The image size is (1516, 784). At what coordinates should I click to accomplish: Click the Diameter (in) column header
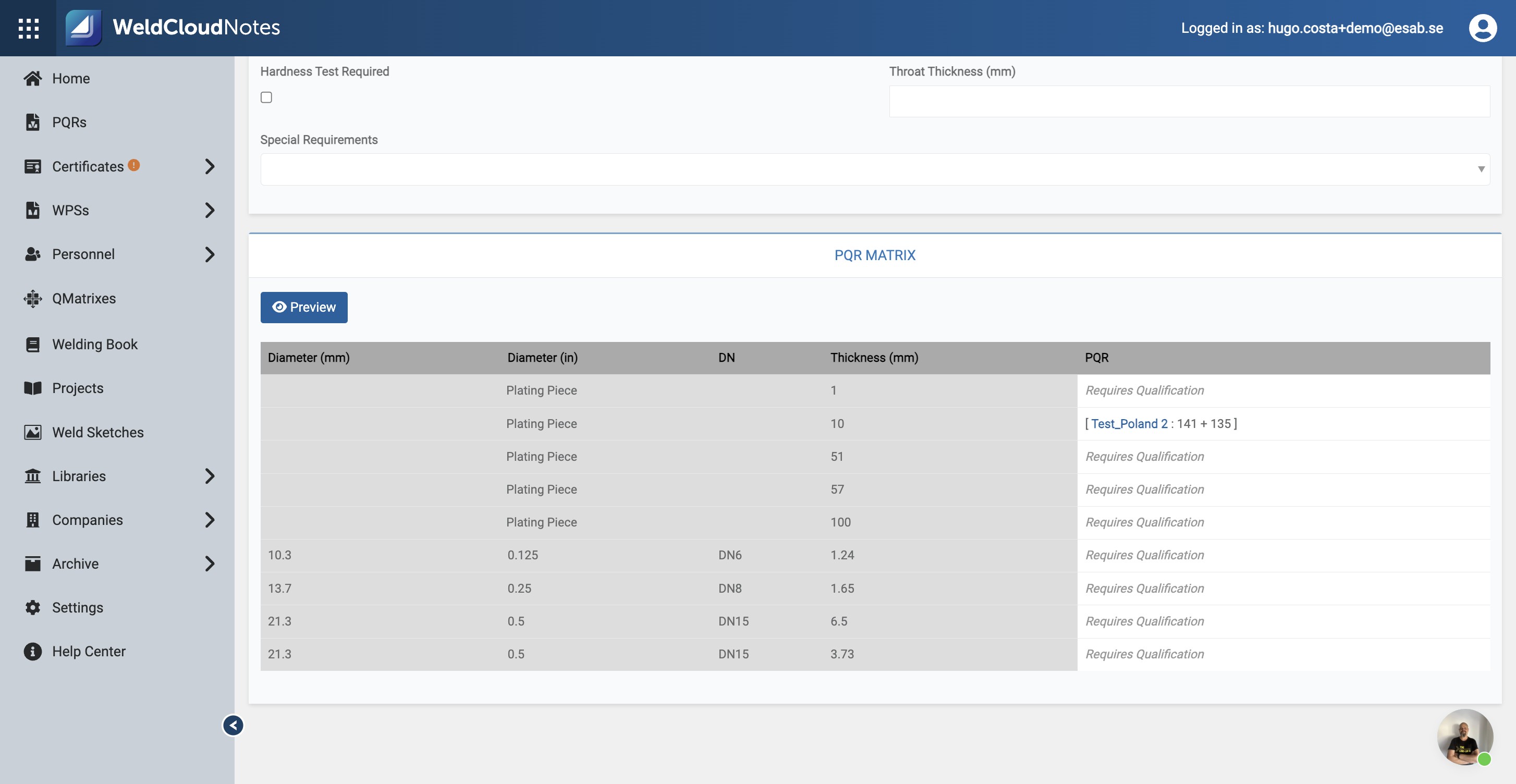click(x=542, y=358)
